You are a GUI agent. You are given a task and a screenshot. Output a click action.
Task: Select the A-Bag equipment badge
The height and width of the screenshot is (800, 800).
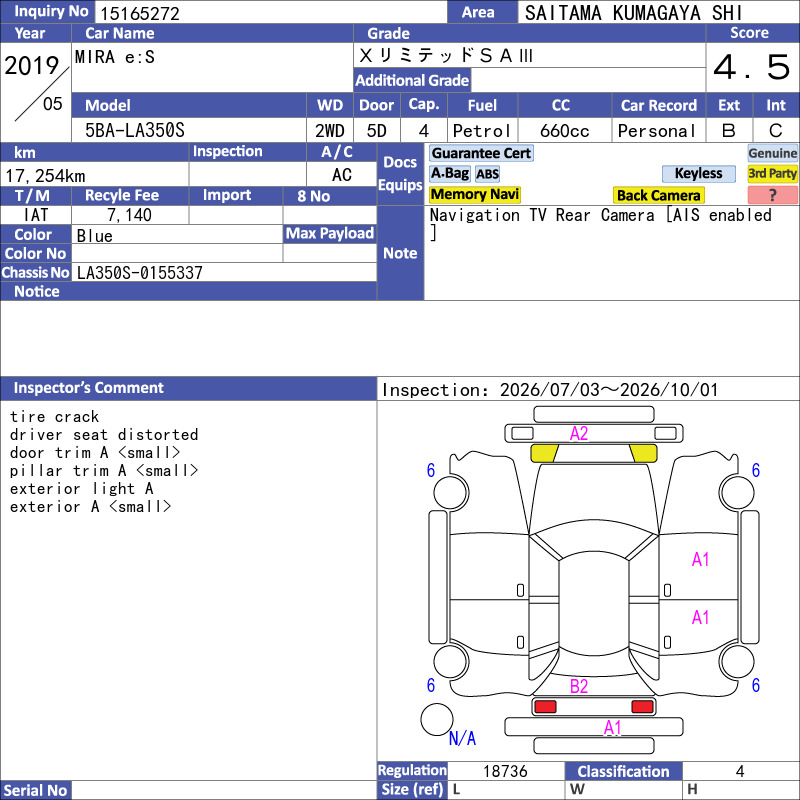pos(449,173)
